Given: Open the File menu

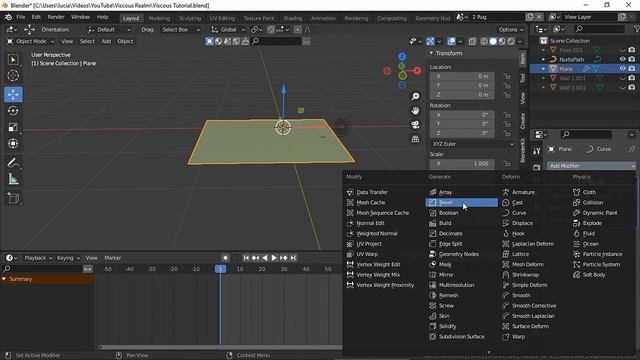Looking at the screenshot, I should [20, 17].
